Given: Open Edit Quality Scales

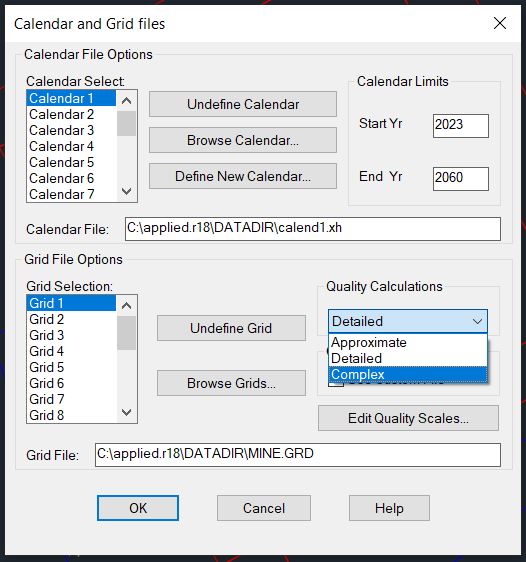Looking at the screenshot, I should [408, 418].
